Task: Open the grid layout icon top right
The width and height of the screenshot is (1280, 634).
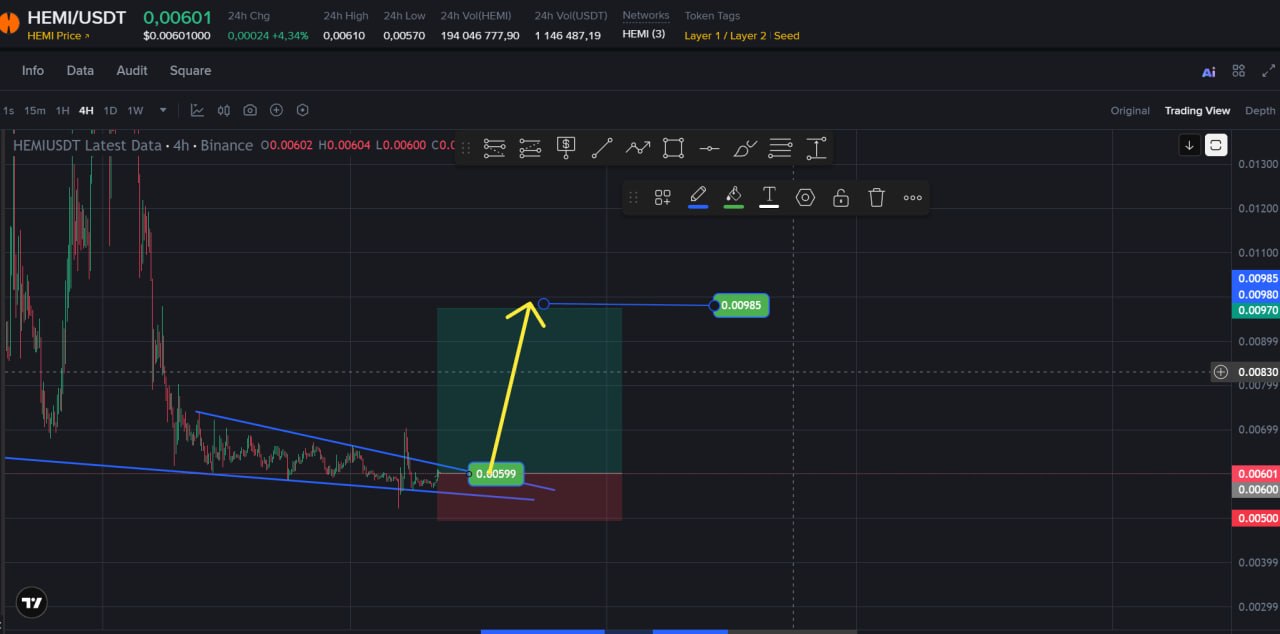Action: click(x=1239, y=71)
